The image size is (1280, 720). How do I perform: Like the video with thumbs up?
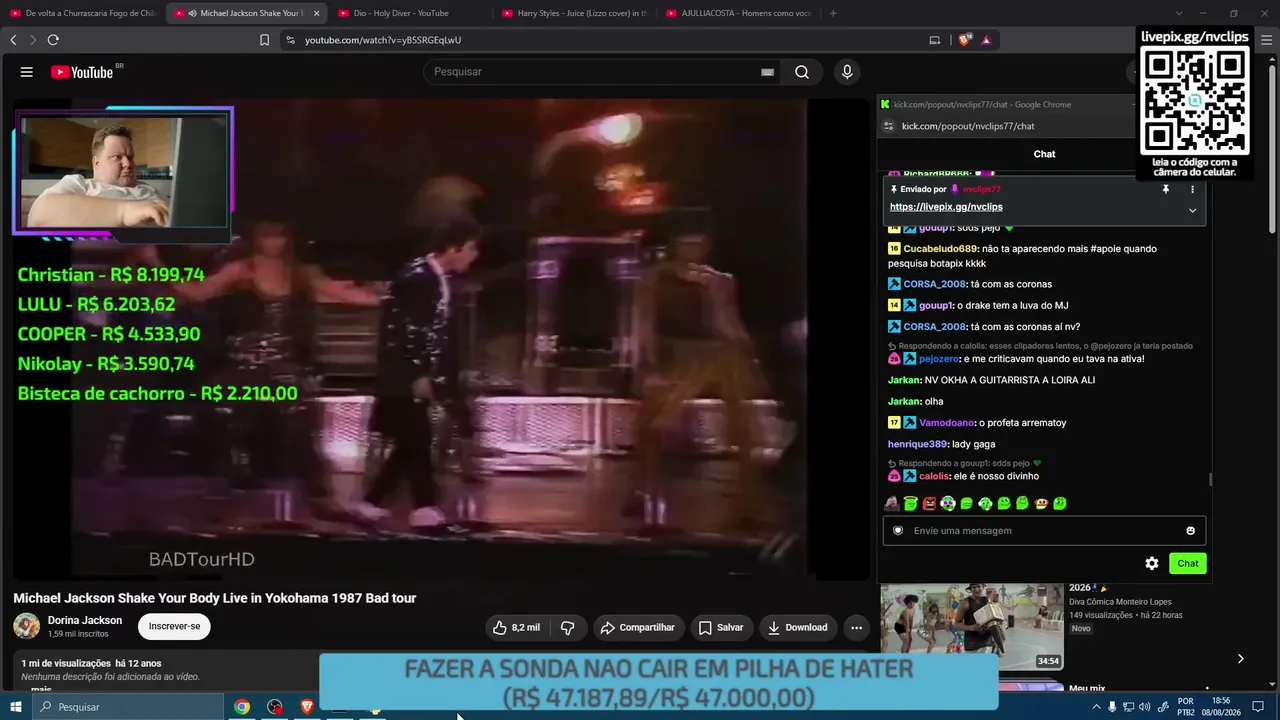(516, 628)
